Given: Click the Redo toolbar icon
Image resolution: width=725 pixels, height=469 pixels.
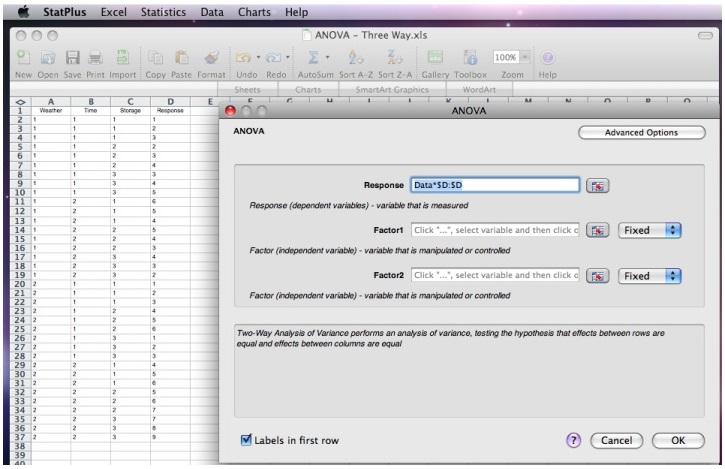Looking at the screenshot, I should tap(273, 57).
